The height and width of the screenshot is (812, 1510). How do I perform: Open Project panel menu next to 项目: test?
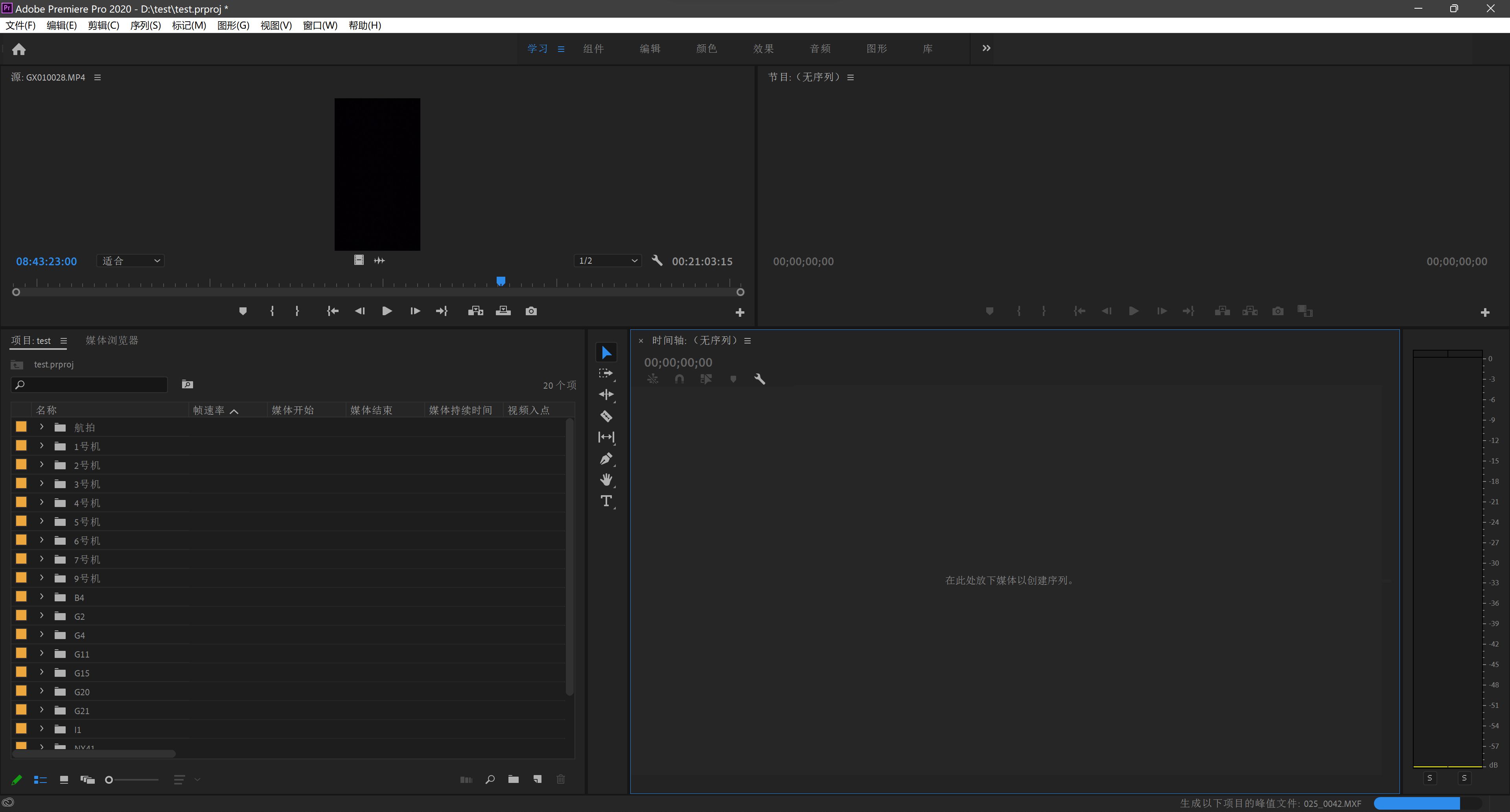tap(63, 341)
